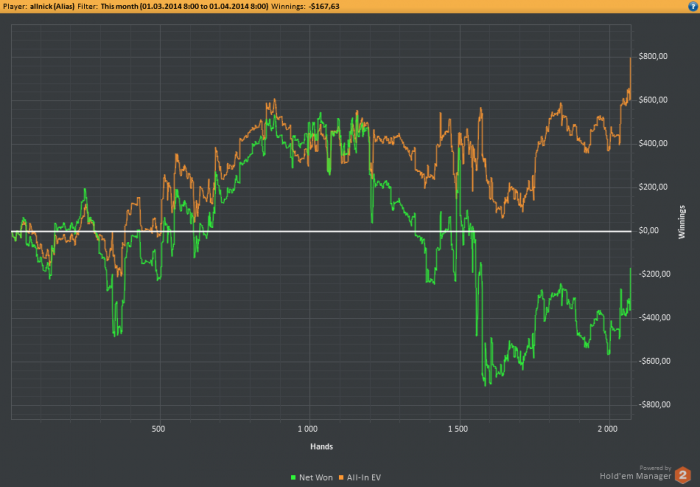Click the '-$800,00' axis label
The image size is (700, 487).
tap(653, 404)
